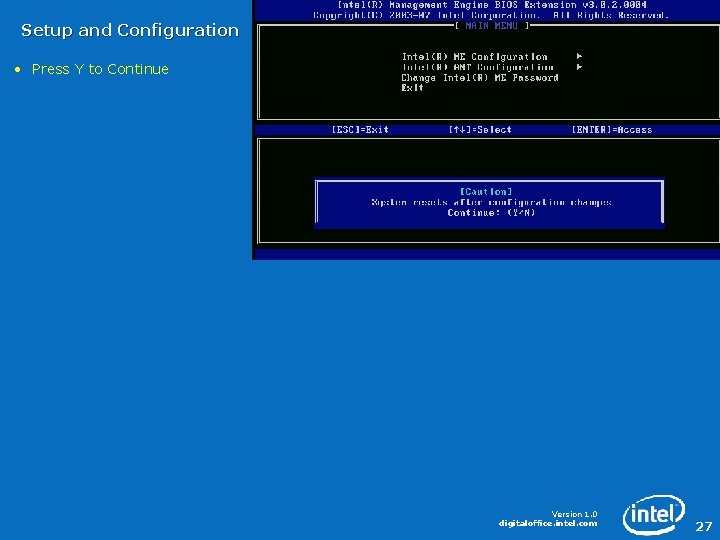Click the Press Y to Continue bullet

pyautogui.click(x=100, y=69)
